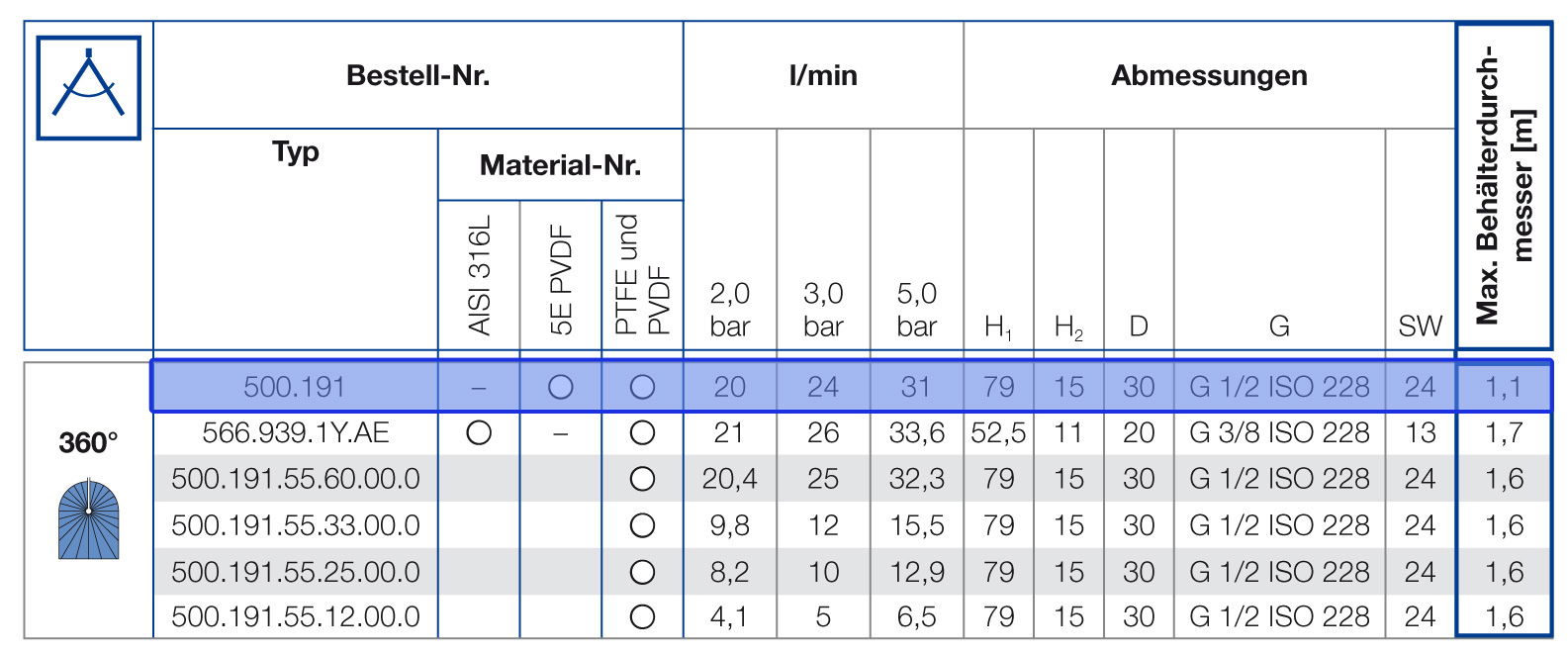Click type number 500.191.55.60.00.0

[296, 479]
